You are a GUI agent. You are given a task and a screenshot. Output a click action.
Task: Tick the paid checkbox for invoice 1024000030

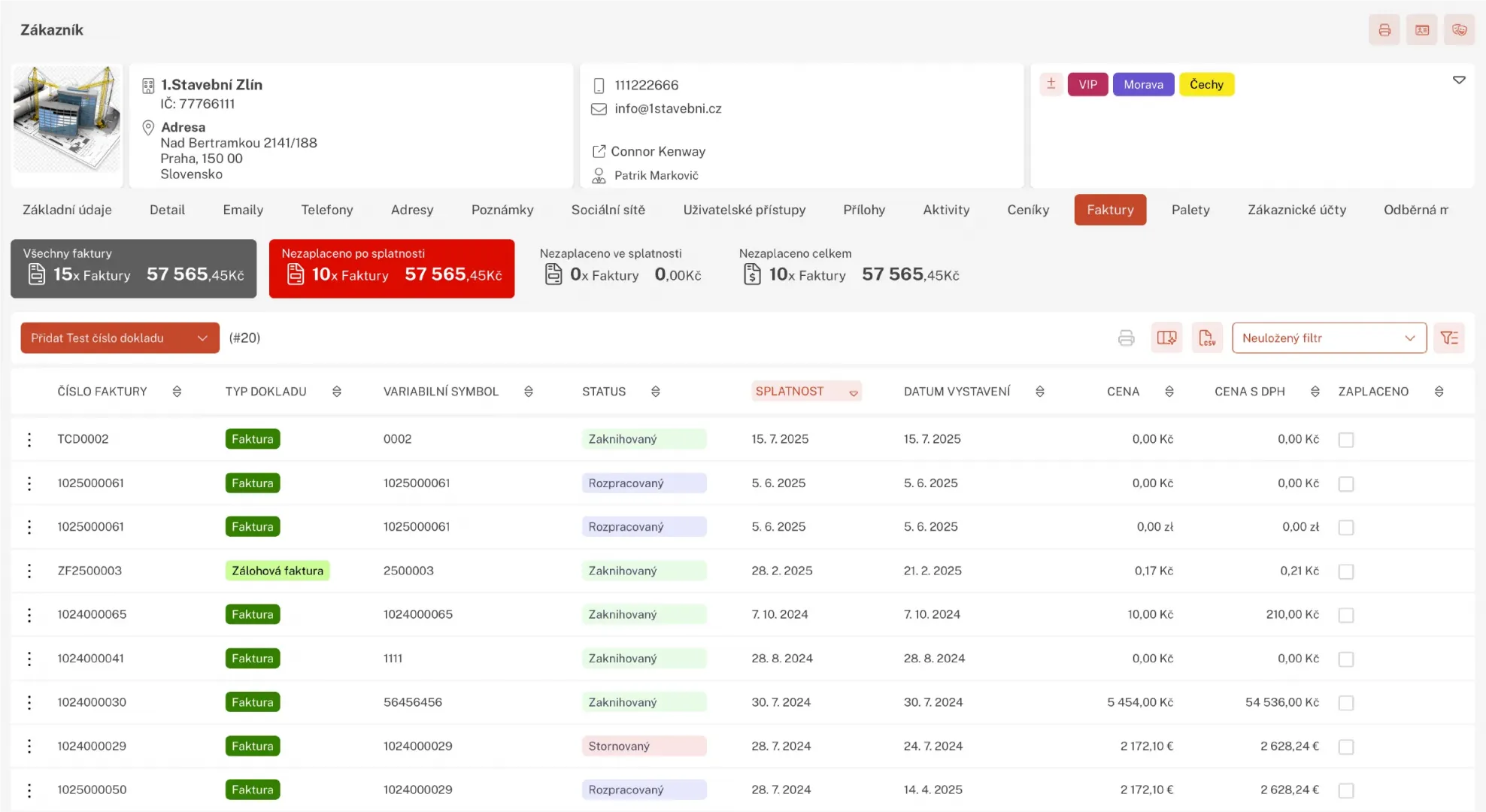(1345, 703)
